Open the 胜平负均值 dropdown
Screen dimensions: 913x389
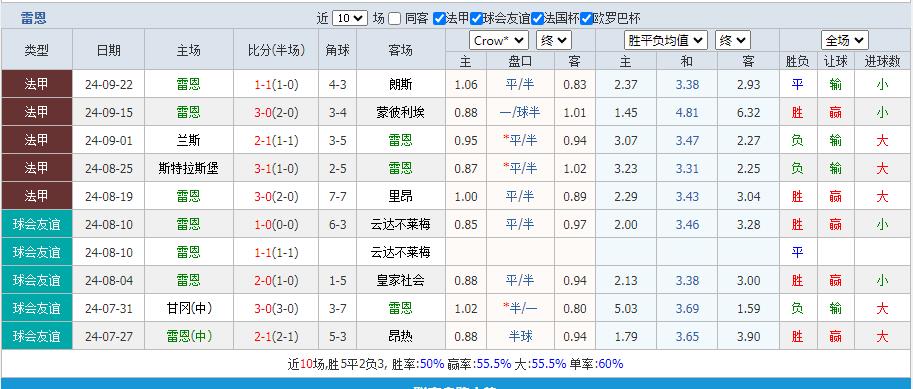coord(666,40)
